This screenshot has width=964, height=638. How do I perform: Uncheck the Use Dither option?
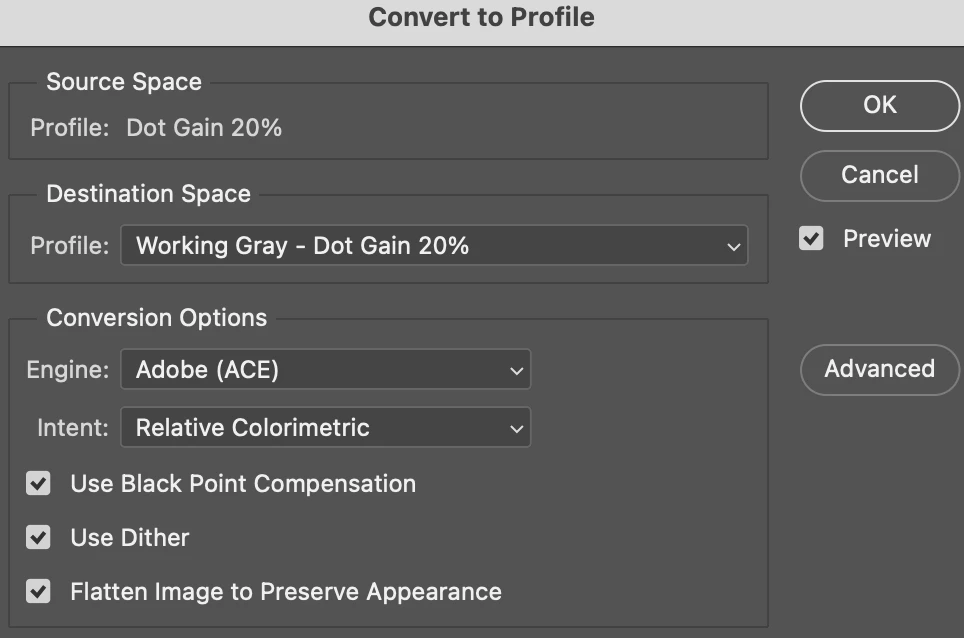pyautogui.click(x=39, y=538)
